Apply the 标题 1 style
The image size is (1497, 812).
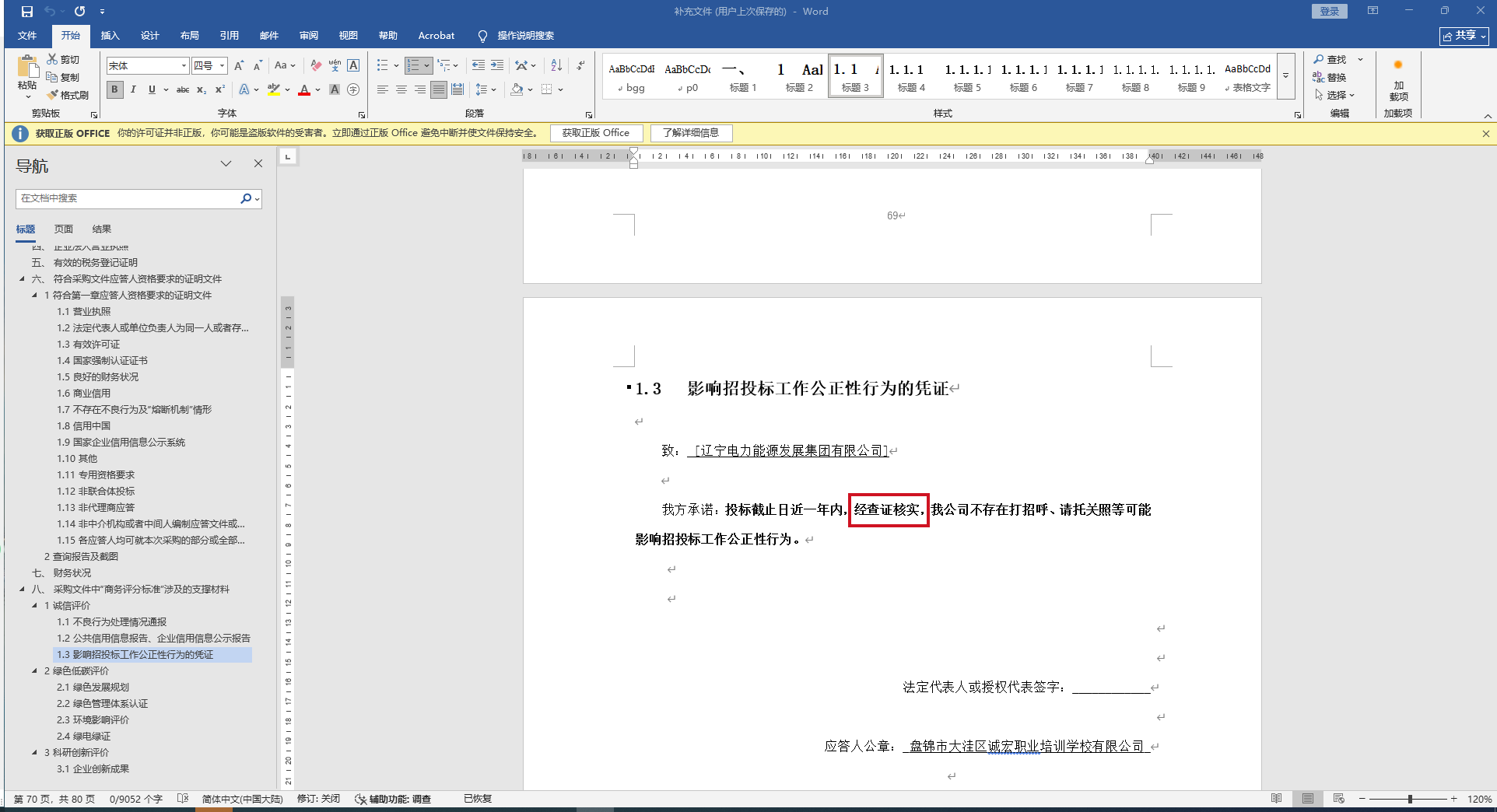click(x=742, y=76)
